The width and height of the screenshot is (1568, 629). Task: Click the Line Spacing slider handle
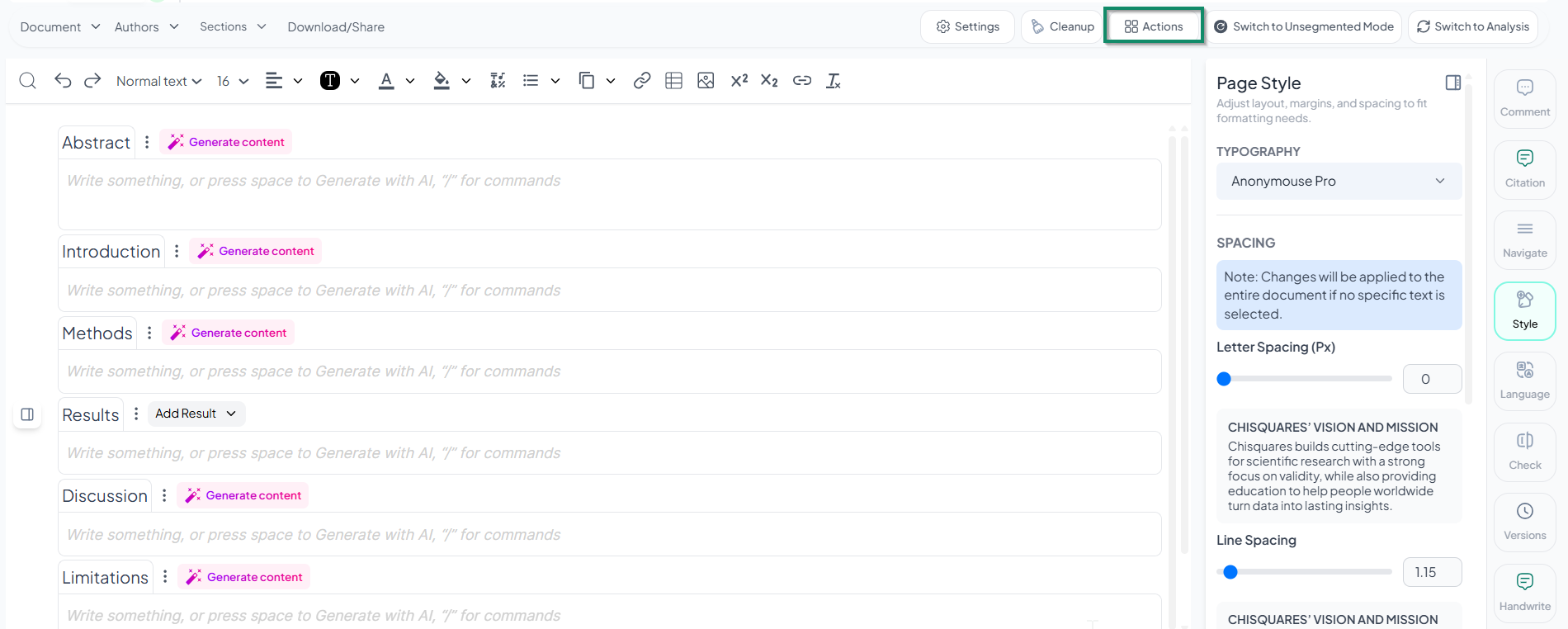click(x=1230, y=572)
